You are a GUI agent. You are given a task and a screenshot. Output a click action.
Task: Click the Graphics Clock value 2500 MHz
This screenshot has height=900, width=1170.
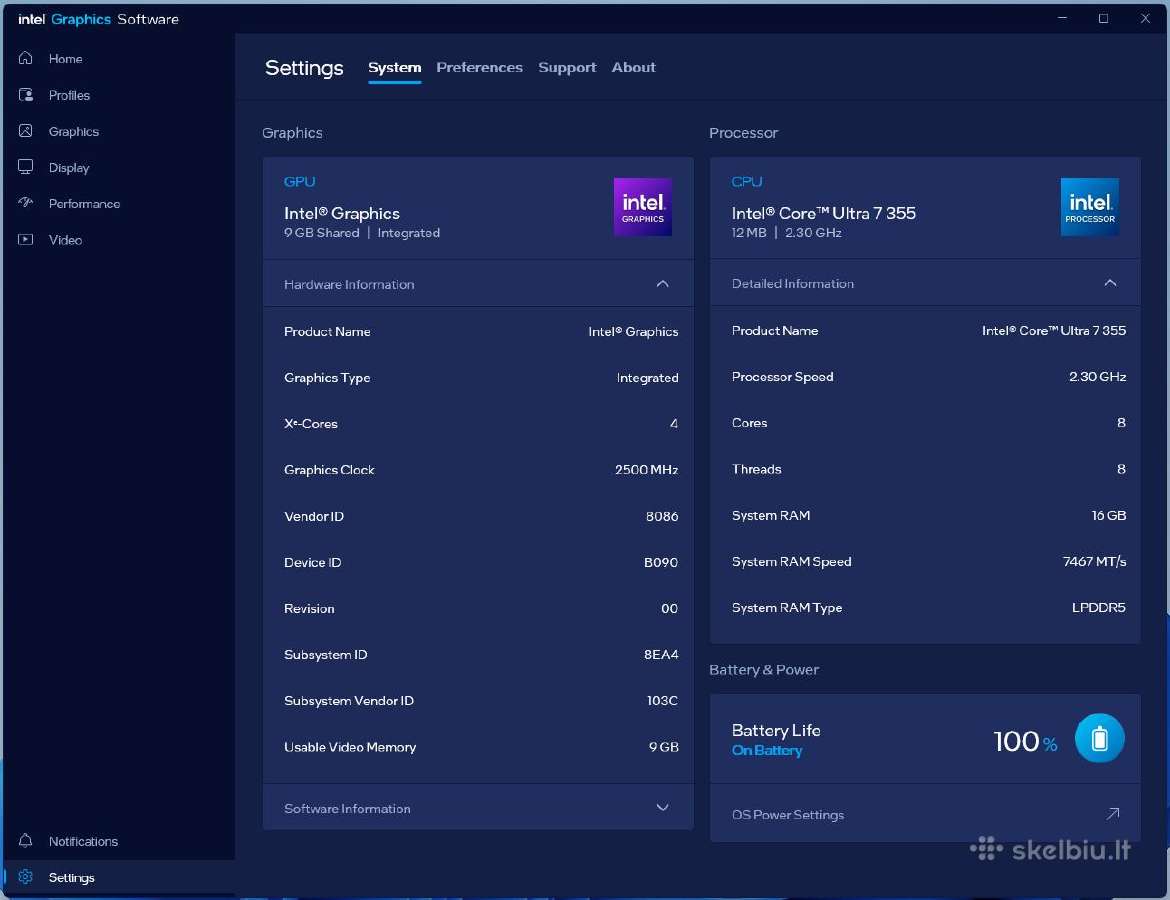point(646,469)
